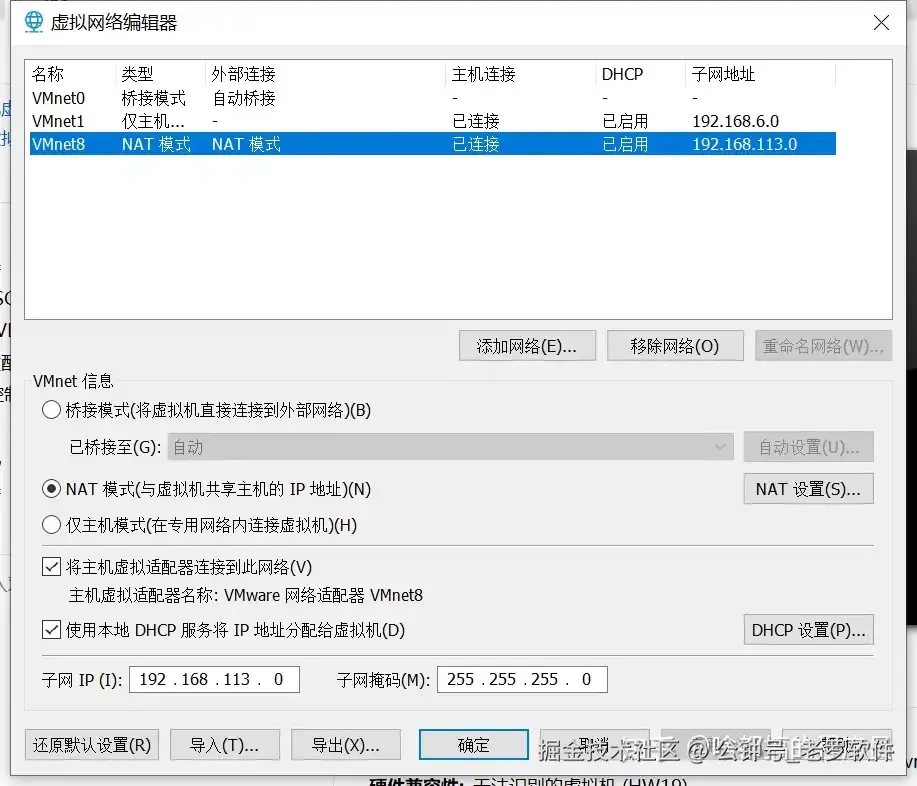Select 仅主机模式 radio button
This screenshot has height=786, width=917.
[x=51, y=525]
